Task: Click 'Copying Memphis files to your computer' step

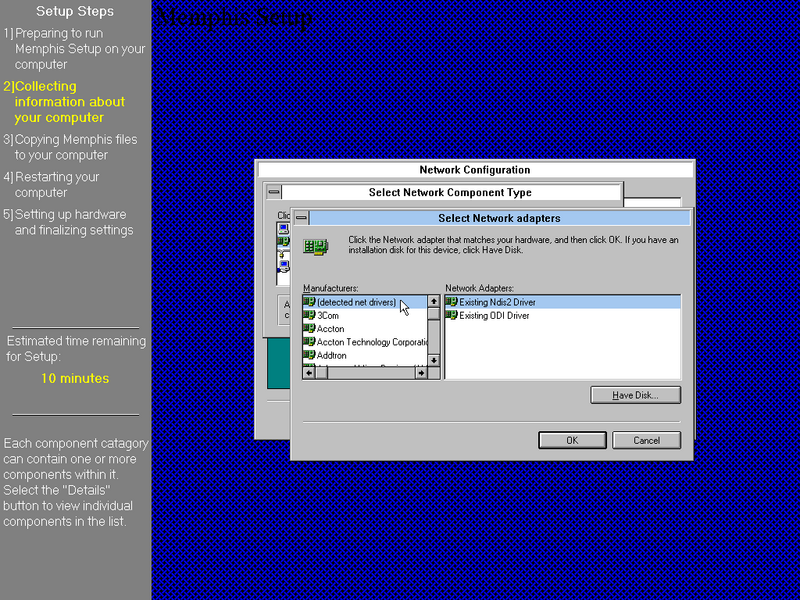Action: (x=70, y=147)
